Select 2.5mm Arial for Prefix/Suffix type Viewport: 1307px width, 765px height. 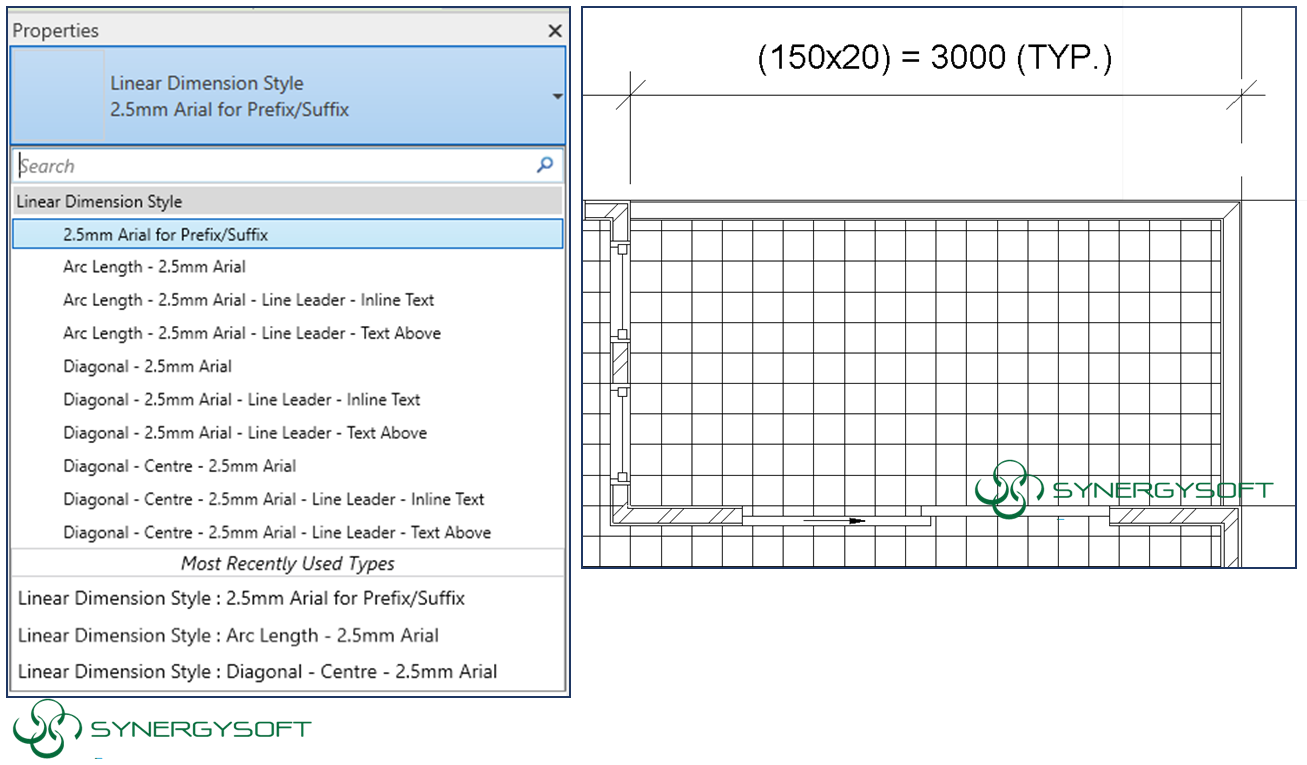point(165,235)
